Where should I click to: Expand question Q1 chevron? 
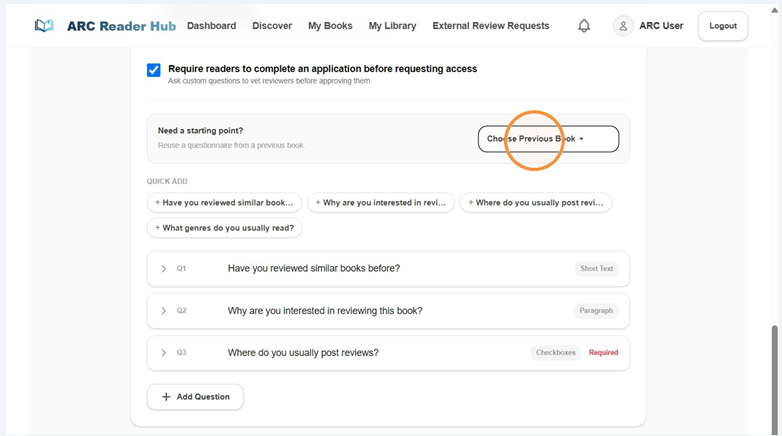pyautogui.click(x=164, y=268)
